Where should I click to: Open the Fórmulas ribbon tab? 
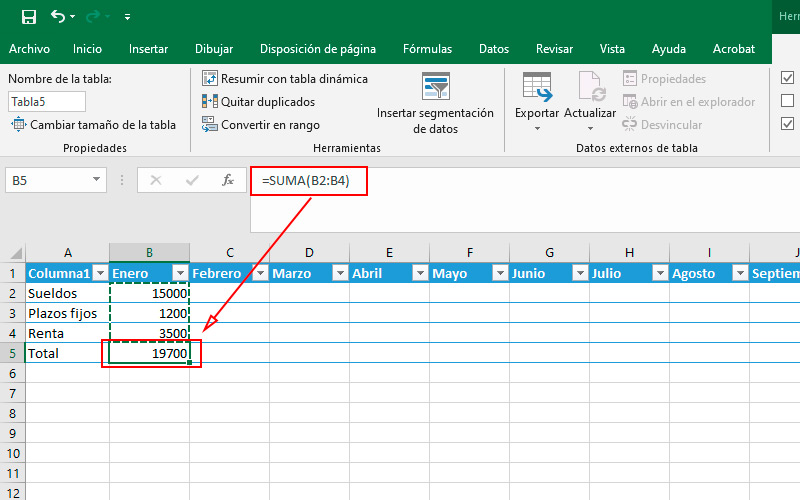point(427,48)
